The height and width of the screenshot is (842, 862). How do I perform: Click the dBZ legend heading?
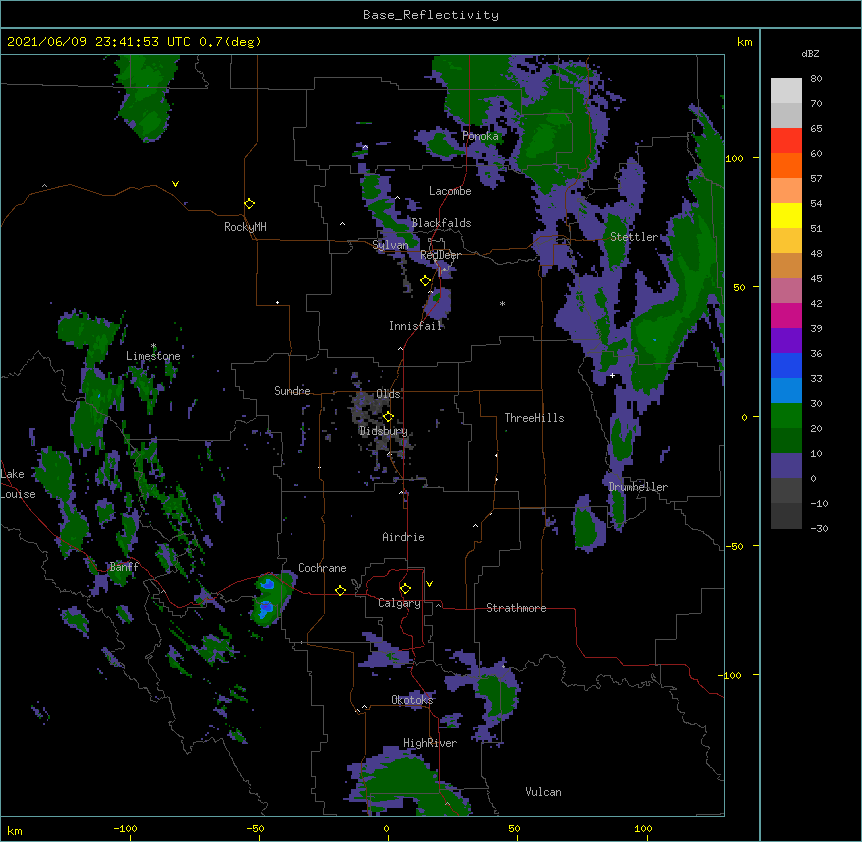[x=810, y=54]
